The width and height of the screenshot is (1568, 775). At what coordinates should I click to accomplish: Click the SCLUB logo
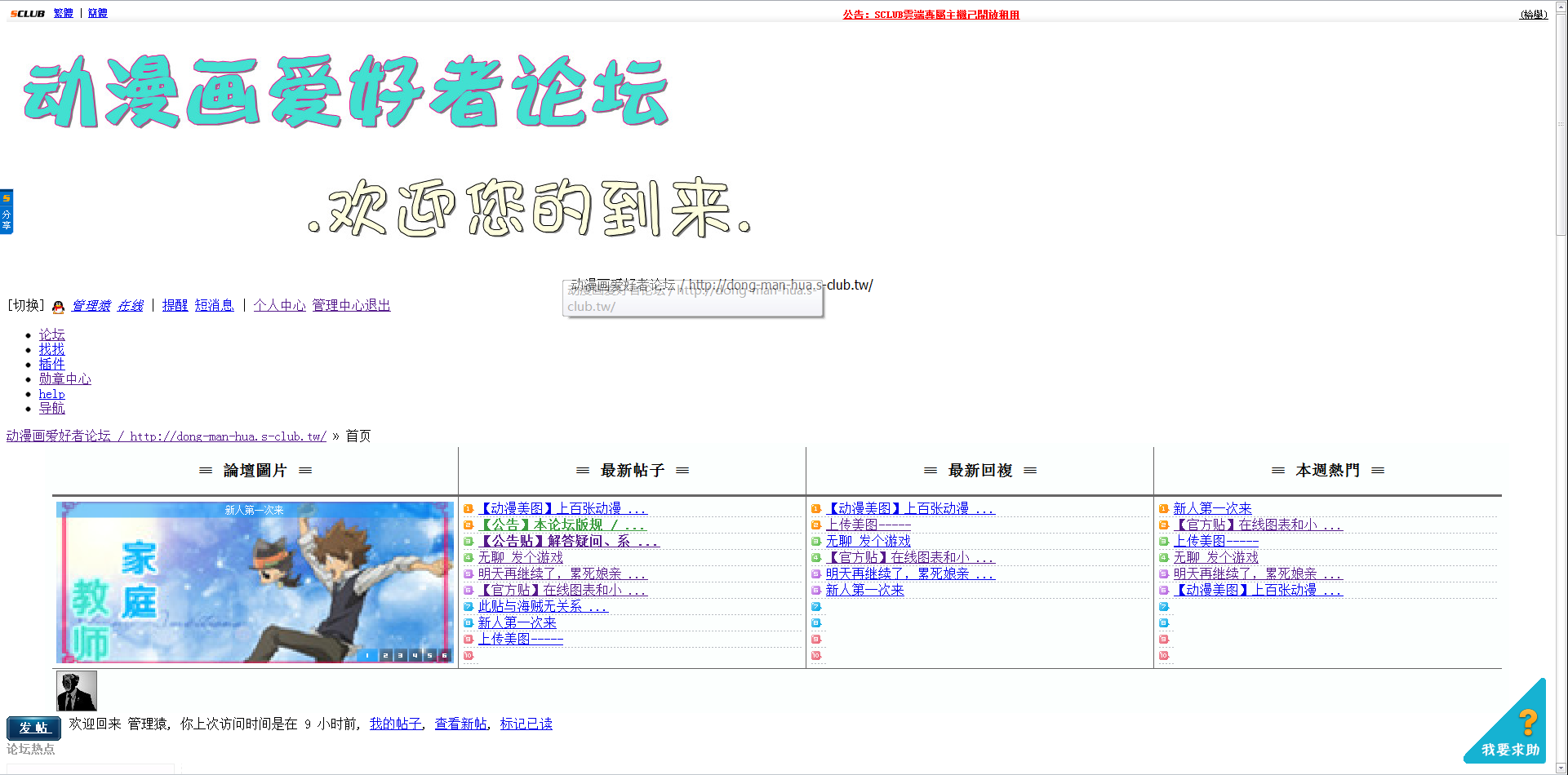pos(27,14)
